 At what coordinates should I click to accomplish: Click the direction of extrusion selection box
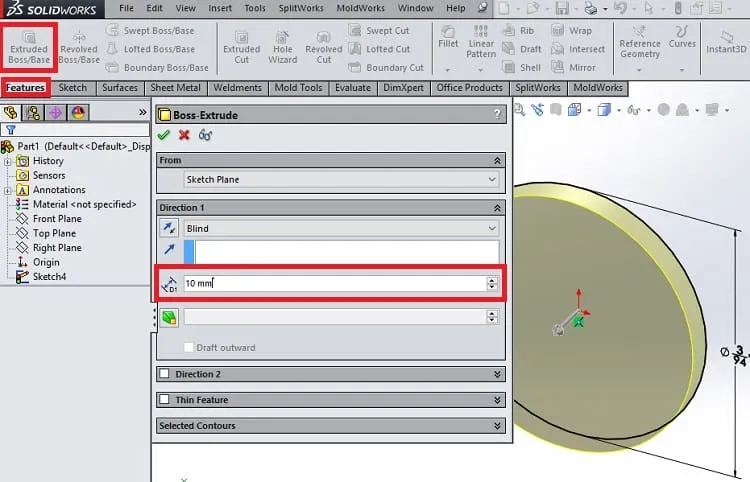coord(342,252)
